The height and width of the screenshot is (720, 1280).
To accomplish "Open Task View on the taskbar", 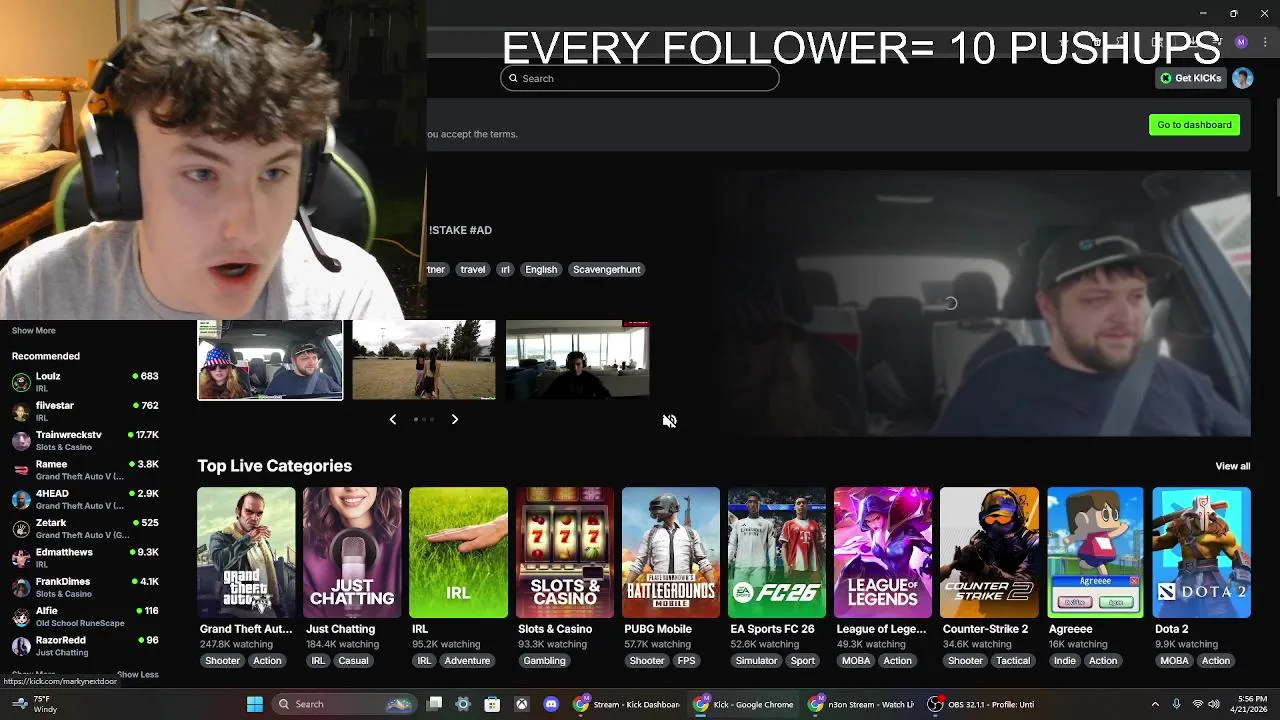I will (x=434, y=704).
